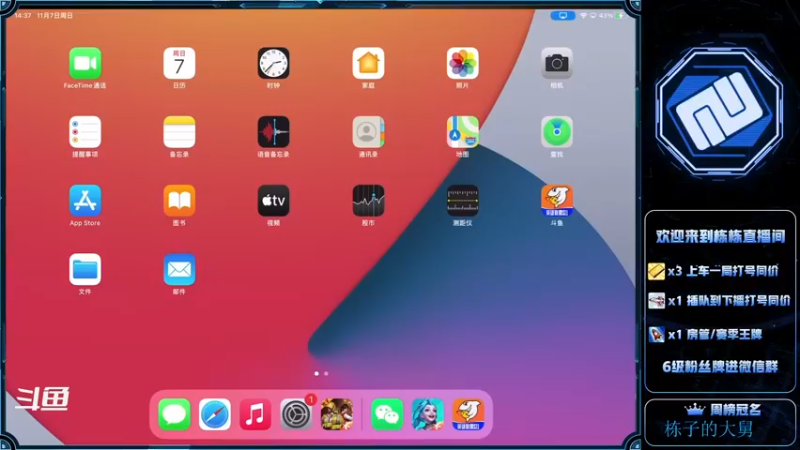This screenshot has height=450, width=800.
Task: Open the App Store
Action: coord(85,201)
